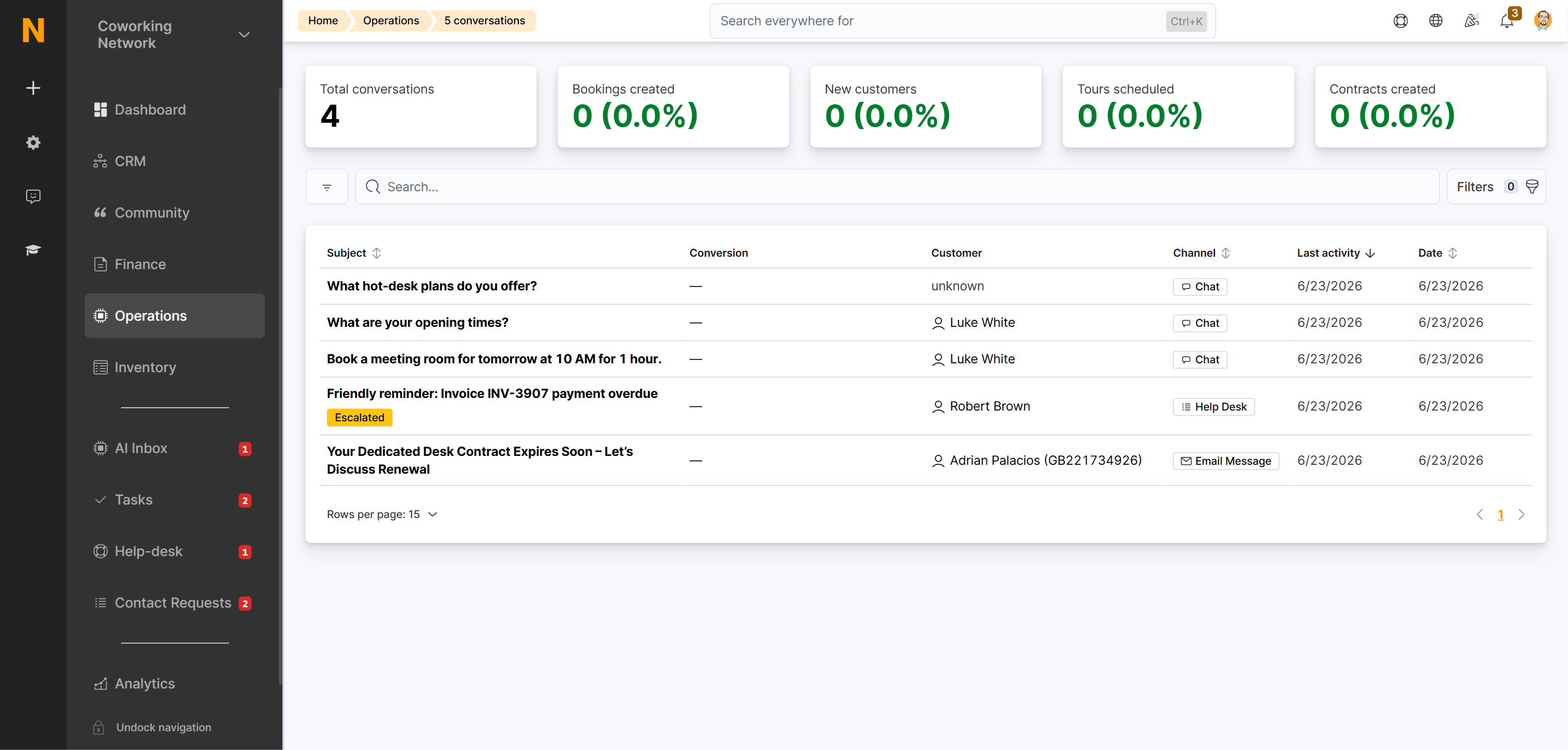Open Contact Requests in sidebar
The width and height of the screenshot is (1568, 750).
[175, 603]
